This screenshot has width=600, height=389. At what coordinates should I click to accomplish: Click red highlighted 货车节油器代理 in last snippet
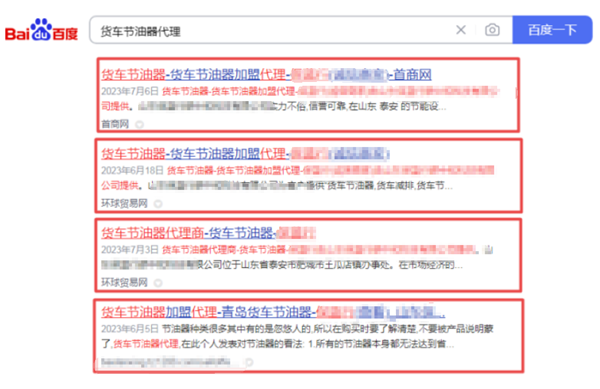(x=146, y=344)
